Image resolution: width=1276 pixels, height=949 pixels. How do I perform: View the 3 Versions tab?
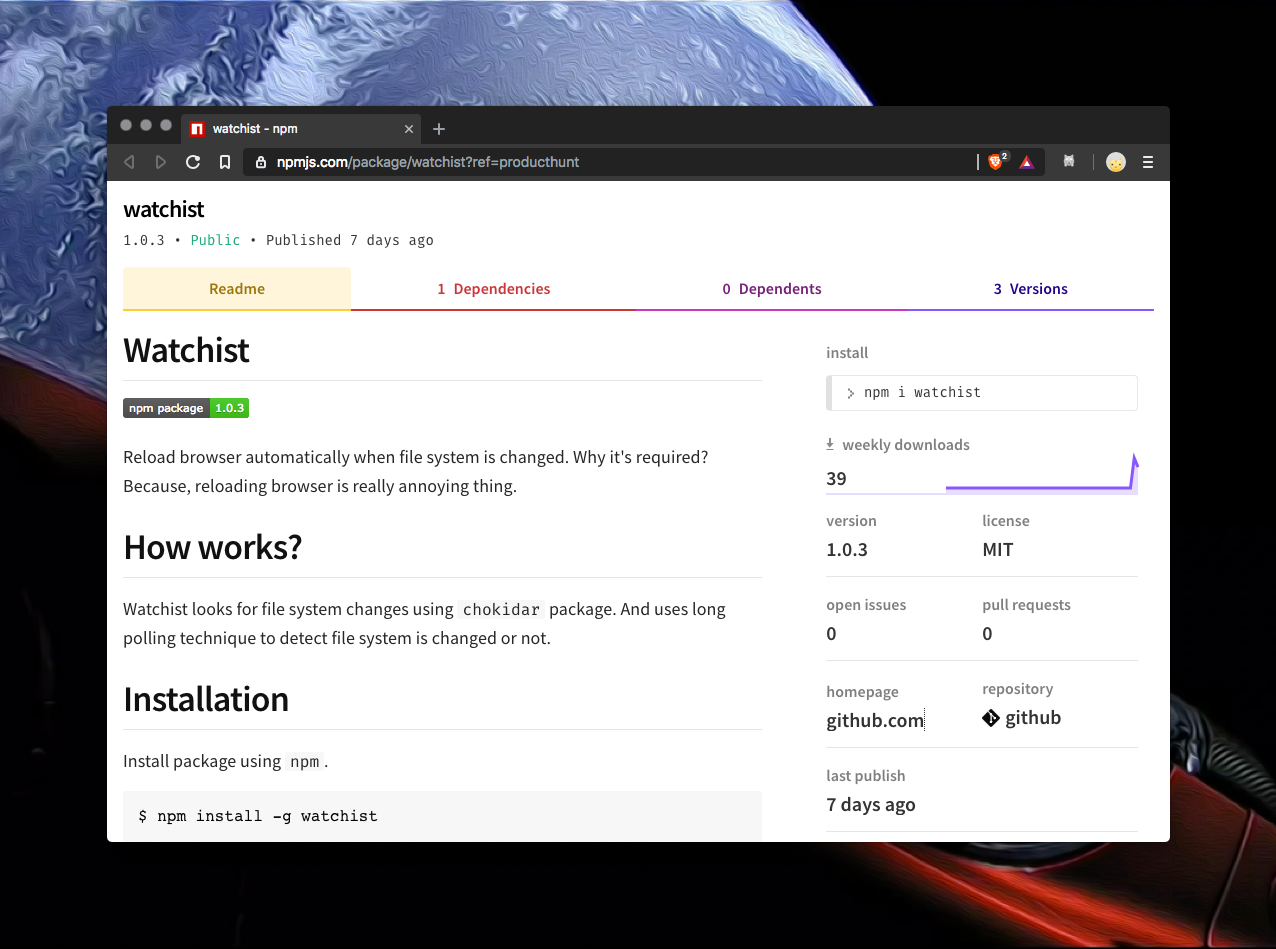1030,289
